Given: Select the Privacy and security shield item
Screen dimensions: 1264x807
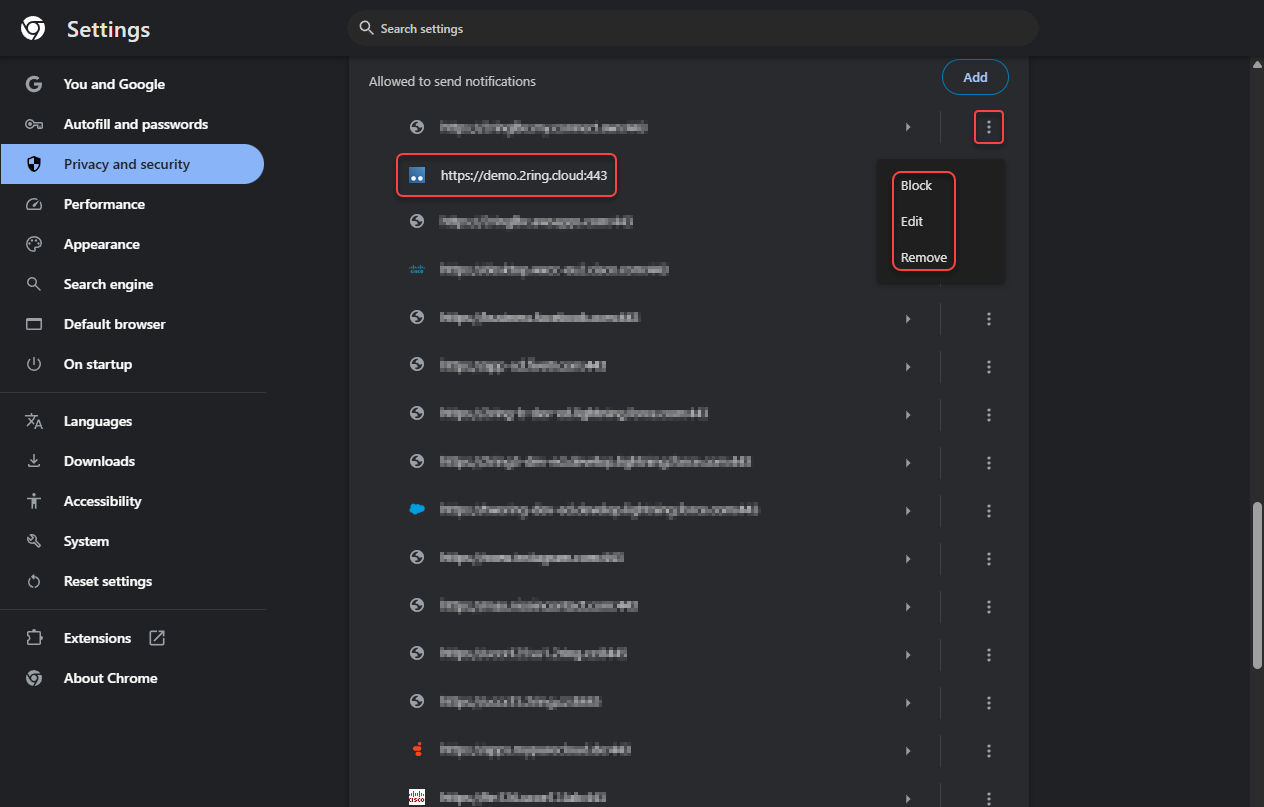Looking at the screenshot, I should [x=132, y=164].
